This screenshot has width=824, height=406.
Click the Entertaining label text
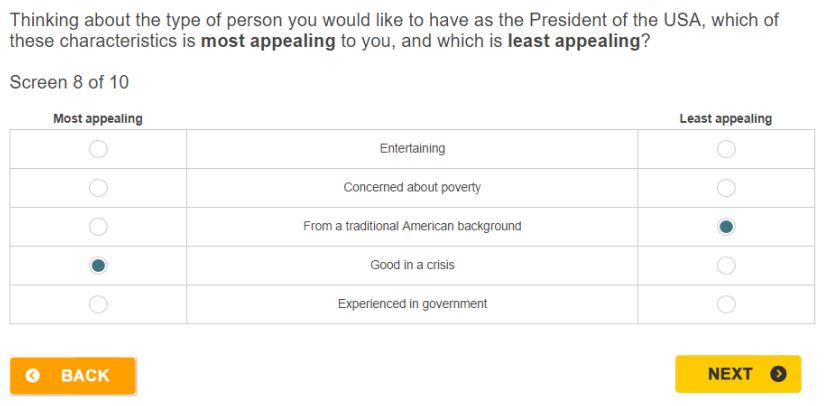(x=412, y=149)
